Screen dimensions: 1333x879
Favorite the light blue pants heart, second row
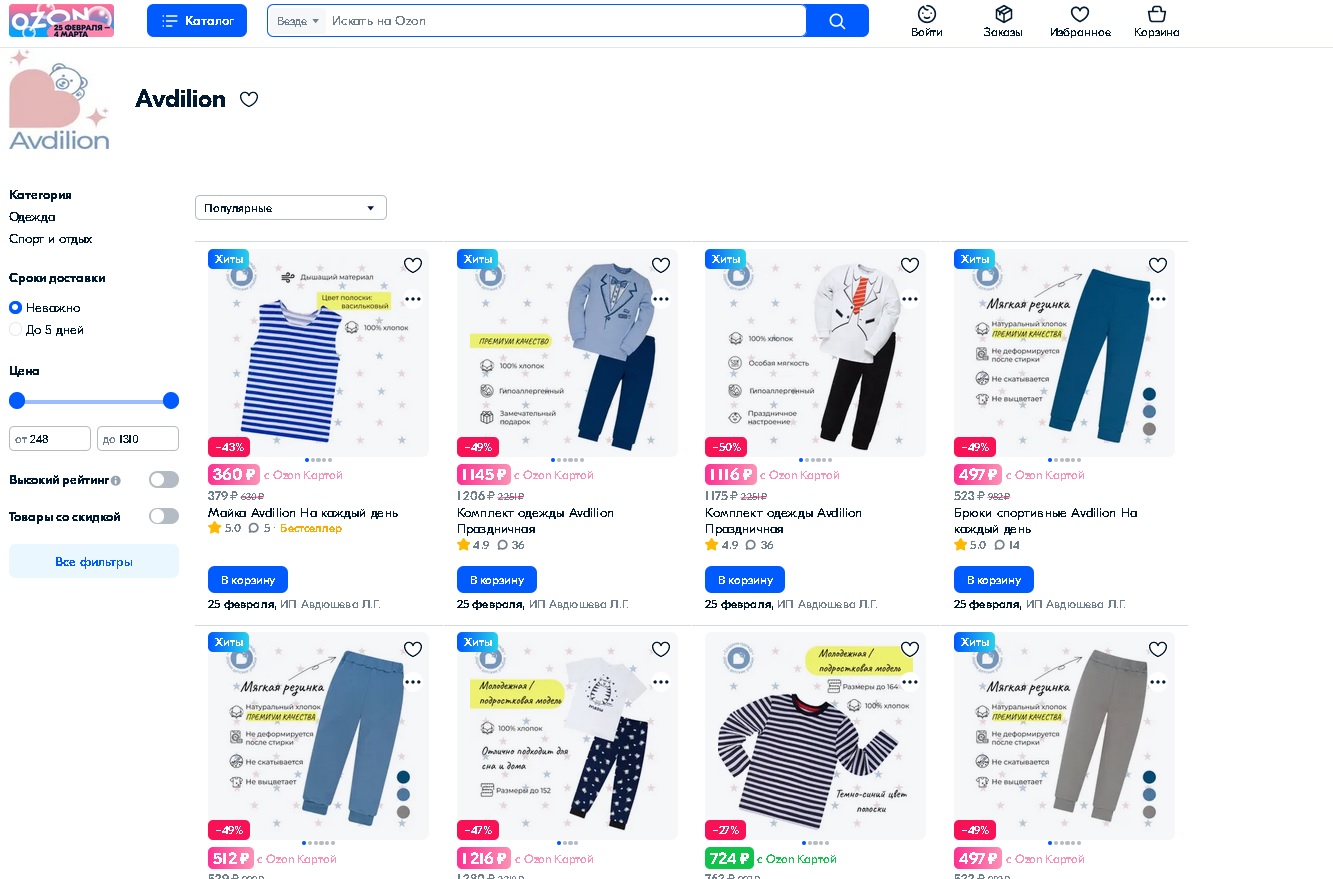pos(412,649)
